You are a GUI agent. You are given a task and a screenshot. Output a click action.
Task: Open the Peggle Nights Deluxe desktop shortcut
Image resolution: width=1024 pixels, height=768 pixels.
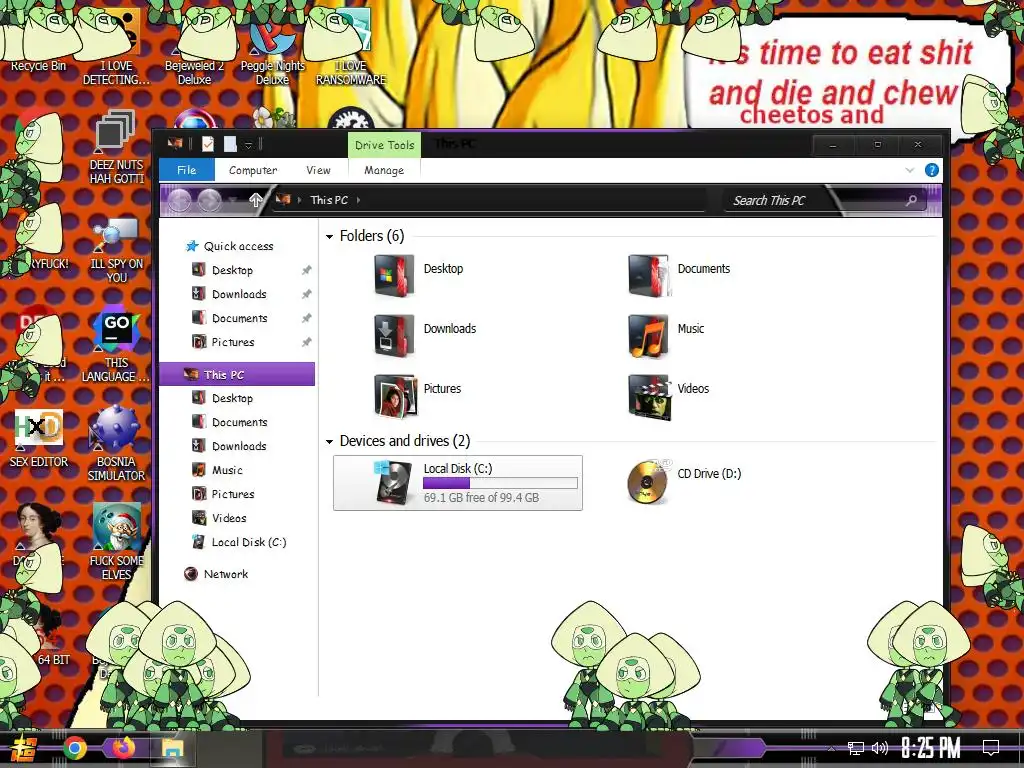click(272, 49)
